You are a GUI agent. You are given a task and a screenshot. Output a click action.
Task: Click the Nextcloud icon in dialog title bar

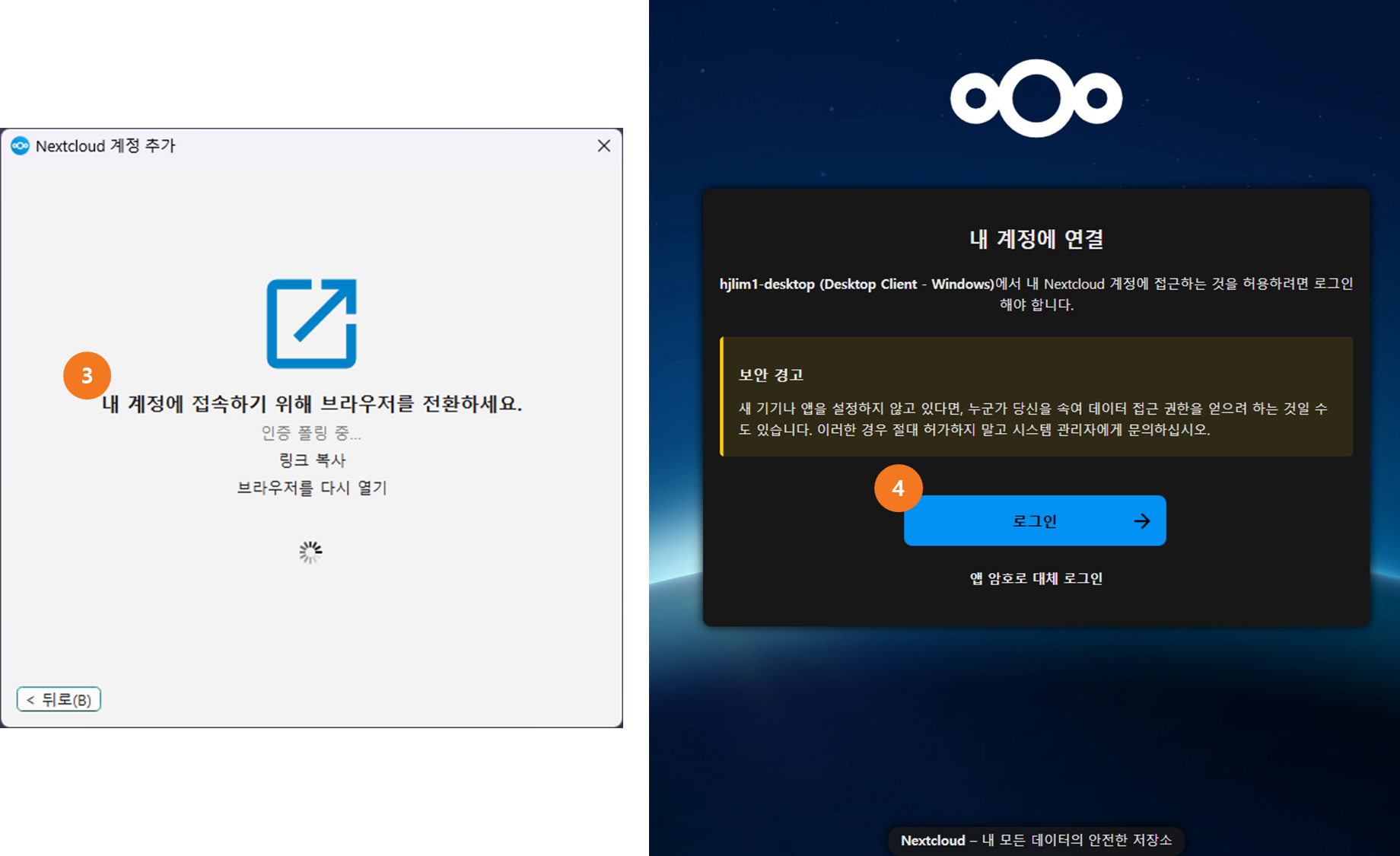click(20, 146)
